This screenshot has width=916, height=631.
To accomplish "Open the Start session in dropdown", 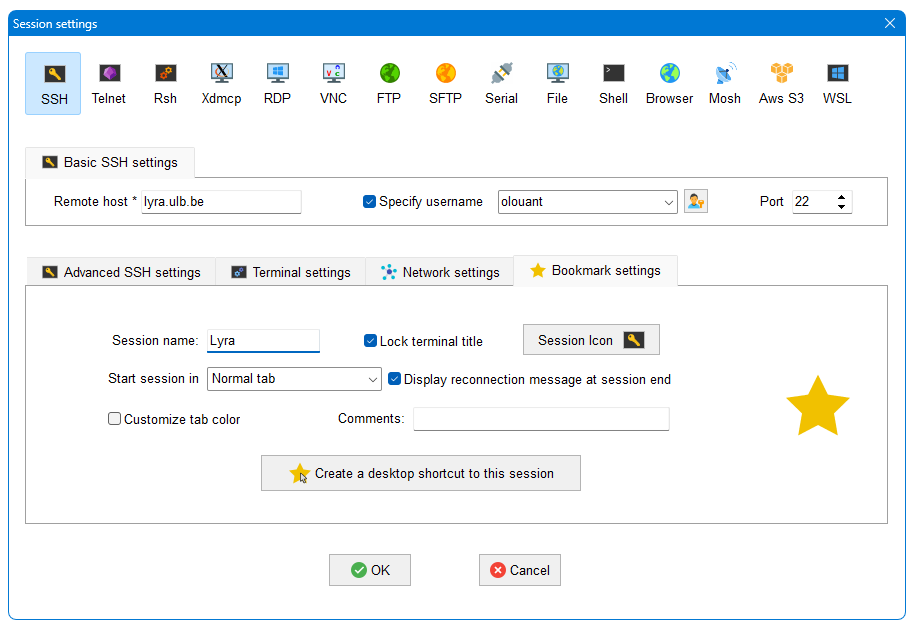I will point(372,379).
